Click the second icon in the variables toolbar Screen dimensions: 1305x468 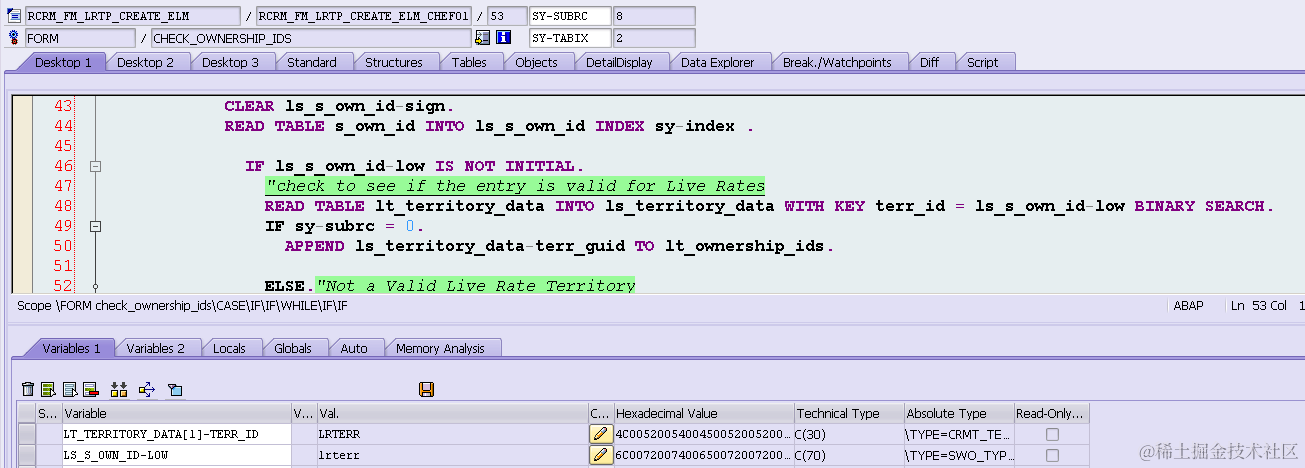pos(48,389)
